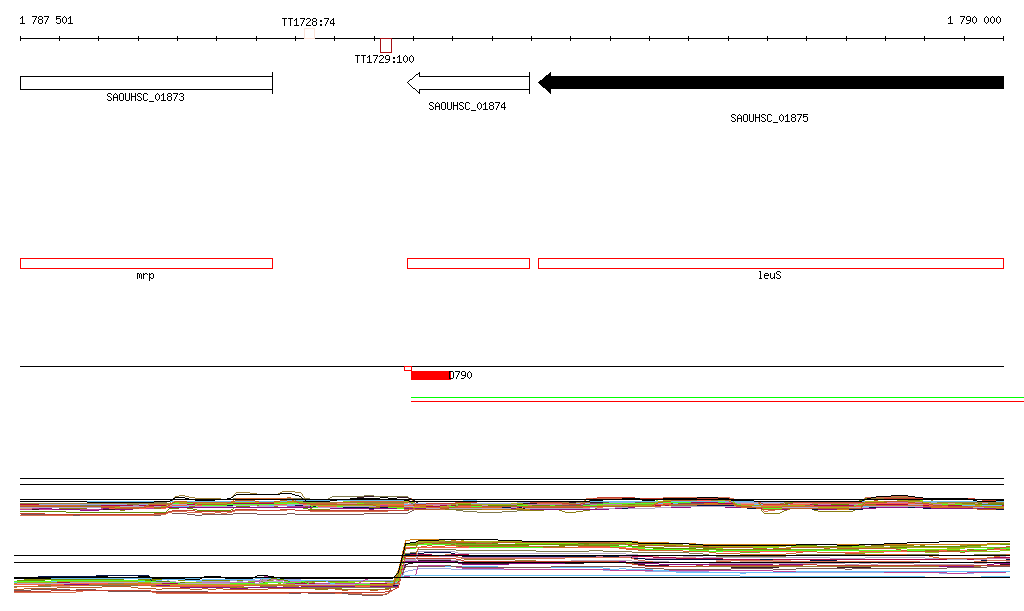Click the red mrp annotation rectangle
Image resolution: width=1024 pixels, height=611 pixels.
tap(146, 264)
